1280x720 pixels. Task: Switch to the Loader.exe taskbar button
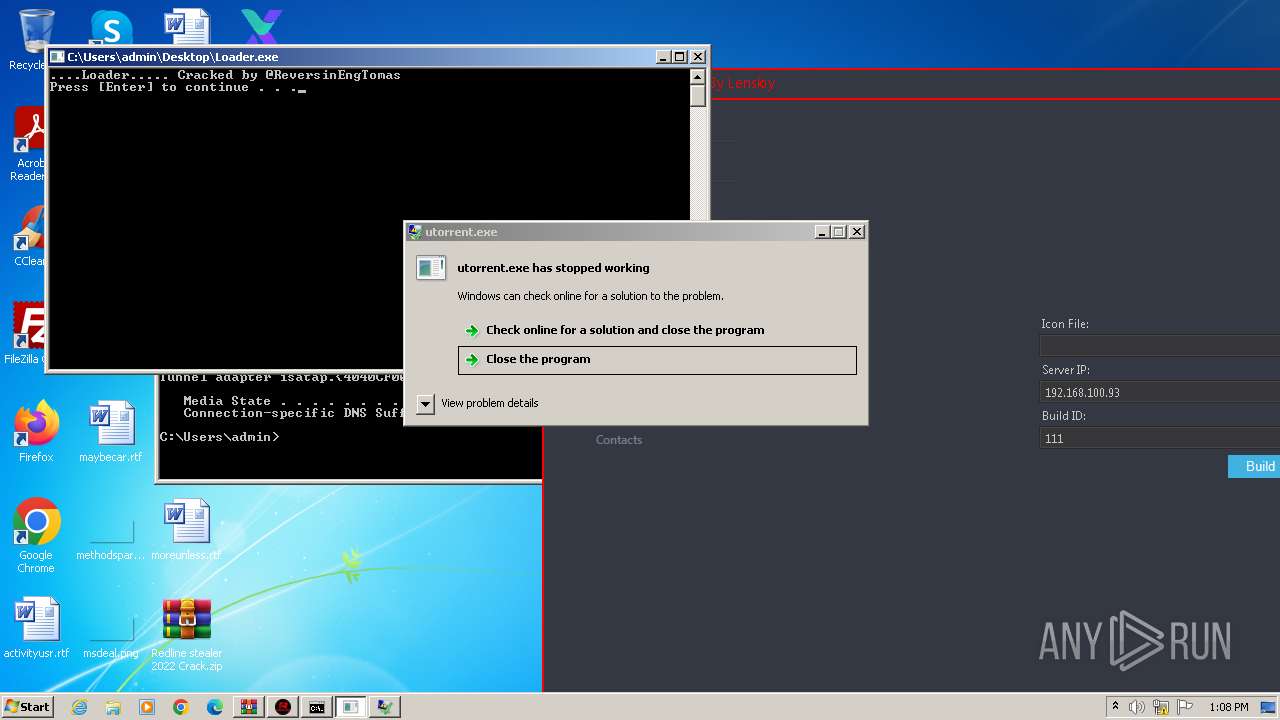pyautogui.click(x=351, y=707)
